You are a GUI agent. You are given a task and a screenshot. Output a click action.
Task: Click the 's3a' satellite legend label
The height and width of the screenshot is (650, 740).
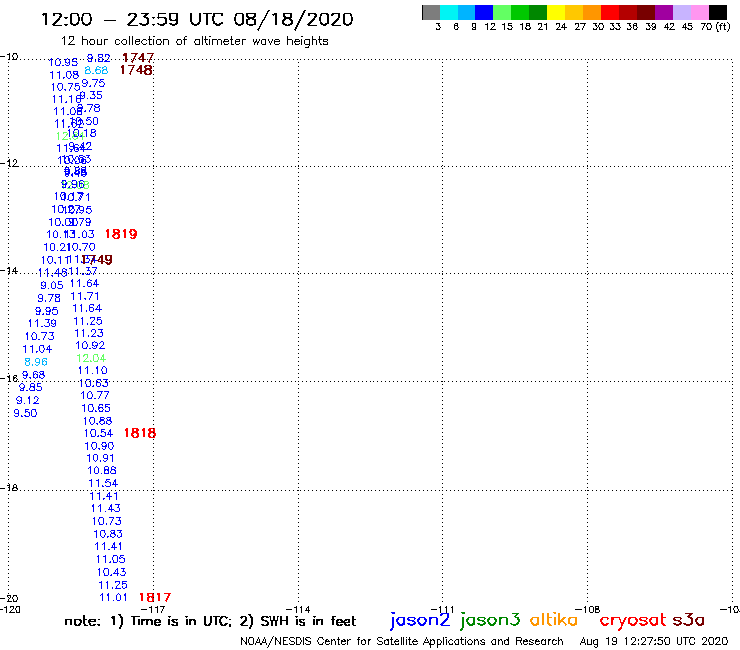688,620
